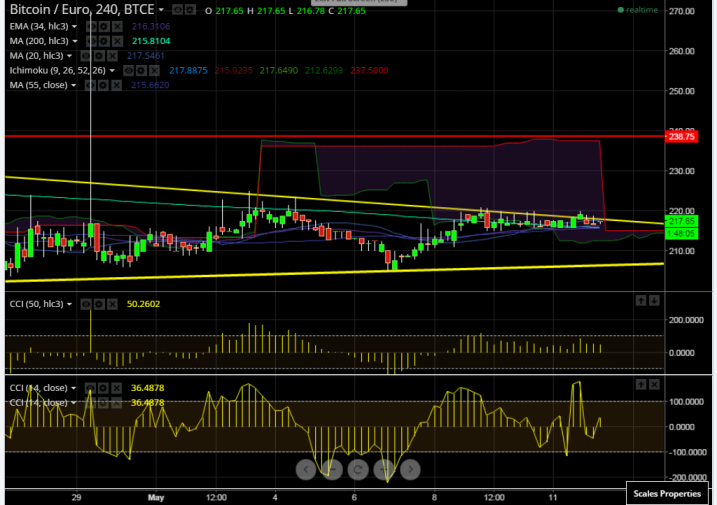Open settings for MA (55, close)

pyautogui.click(x=103, y=85)
